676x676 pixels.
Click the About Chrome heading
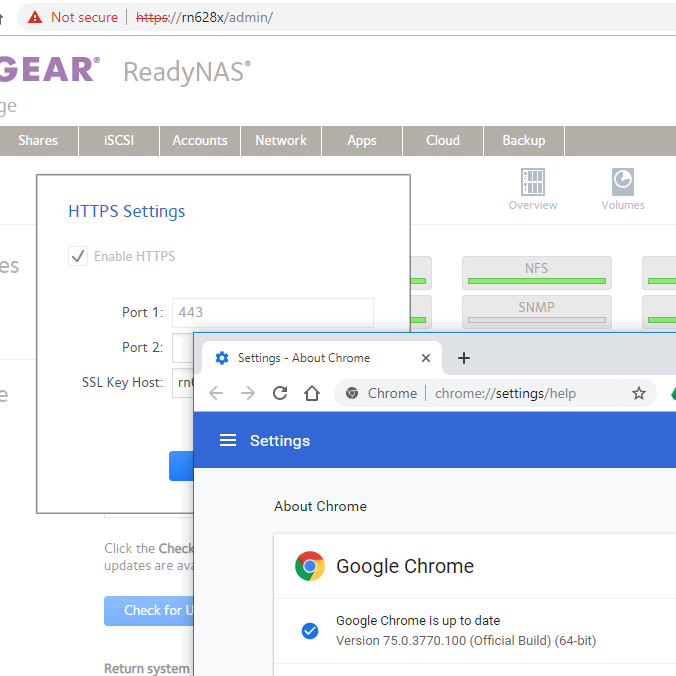pos(320,506)
